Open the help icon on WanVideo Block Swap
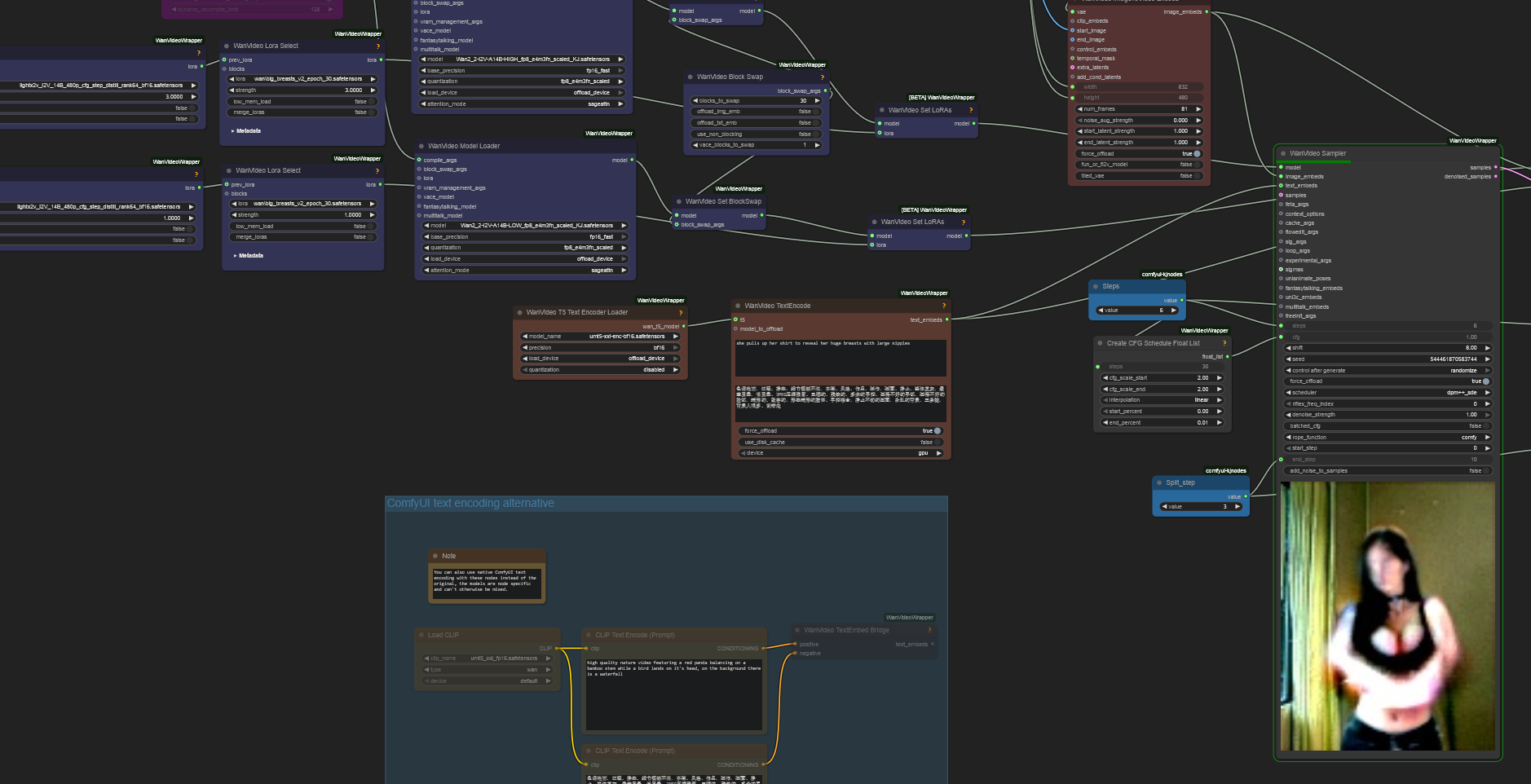Screen dimensions: 1531x784 point(822,77)
